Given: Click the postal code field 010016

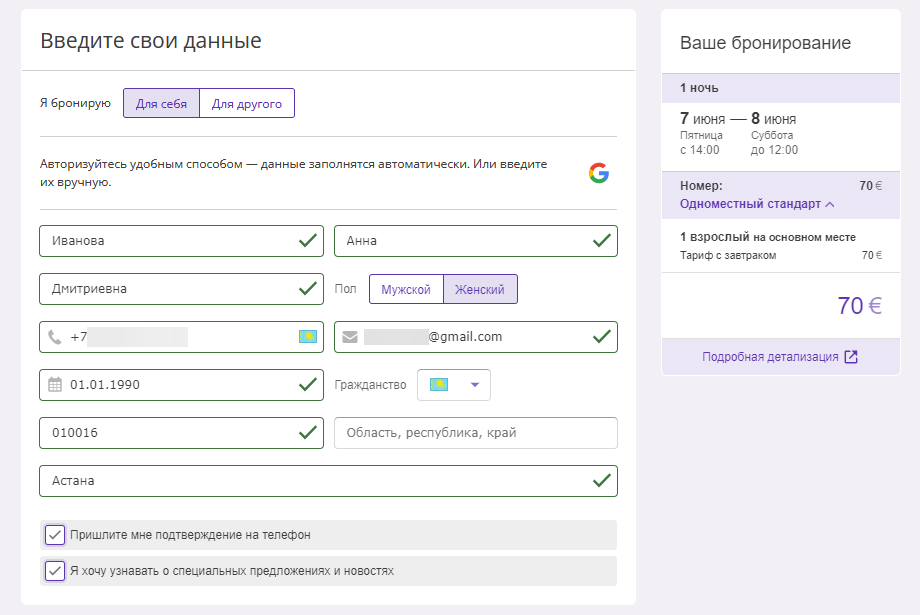Looking at the screenshot, I should coord(181,433).
